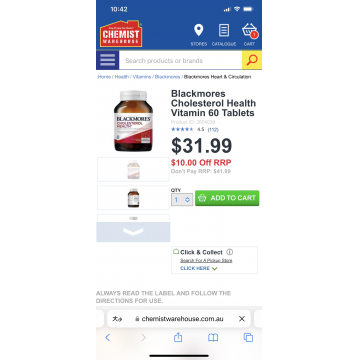Open the Safari tabs overview icon
The width and height of the screenshot is (360, 360).
click(248, 337)
